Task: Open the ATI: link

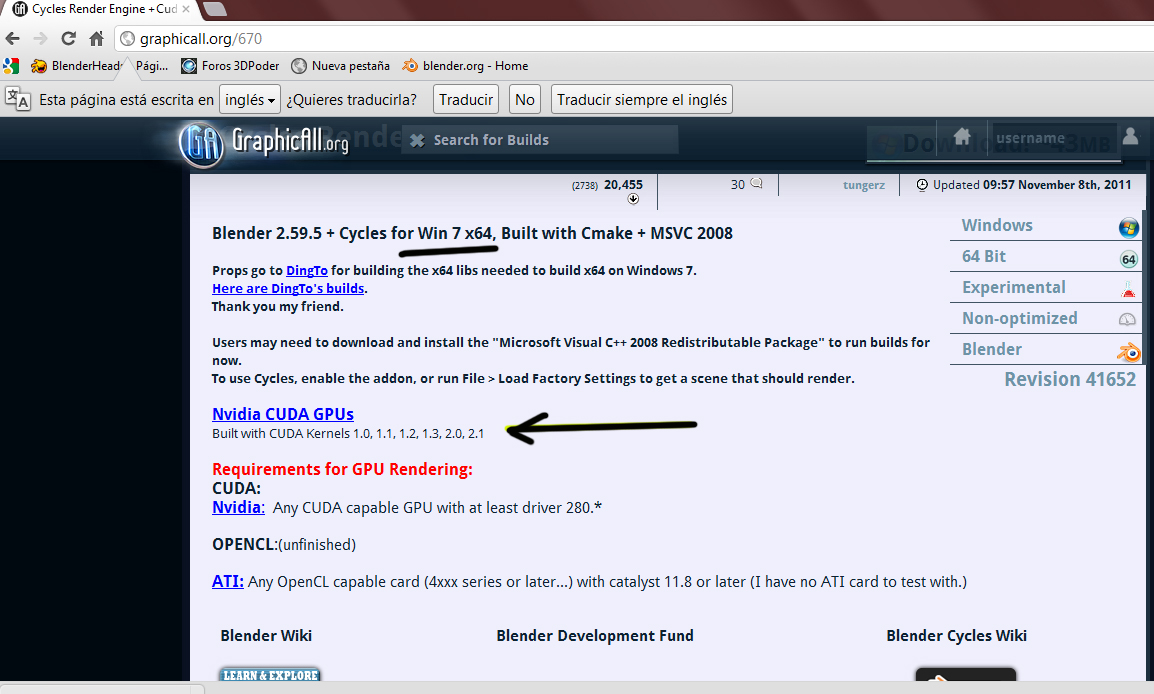Action: click(x=227, y=581)
